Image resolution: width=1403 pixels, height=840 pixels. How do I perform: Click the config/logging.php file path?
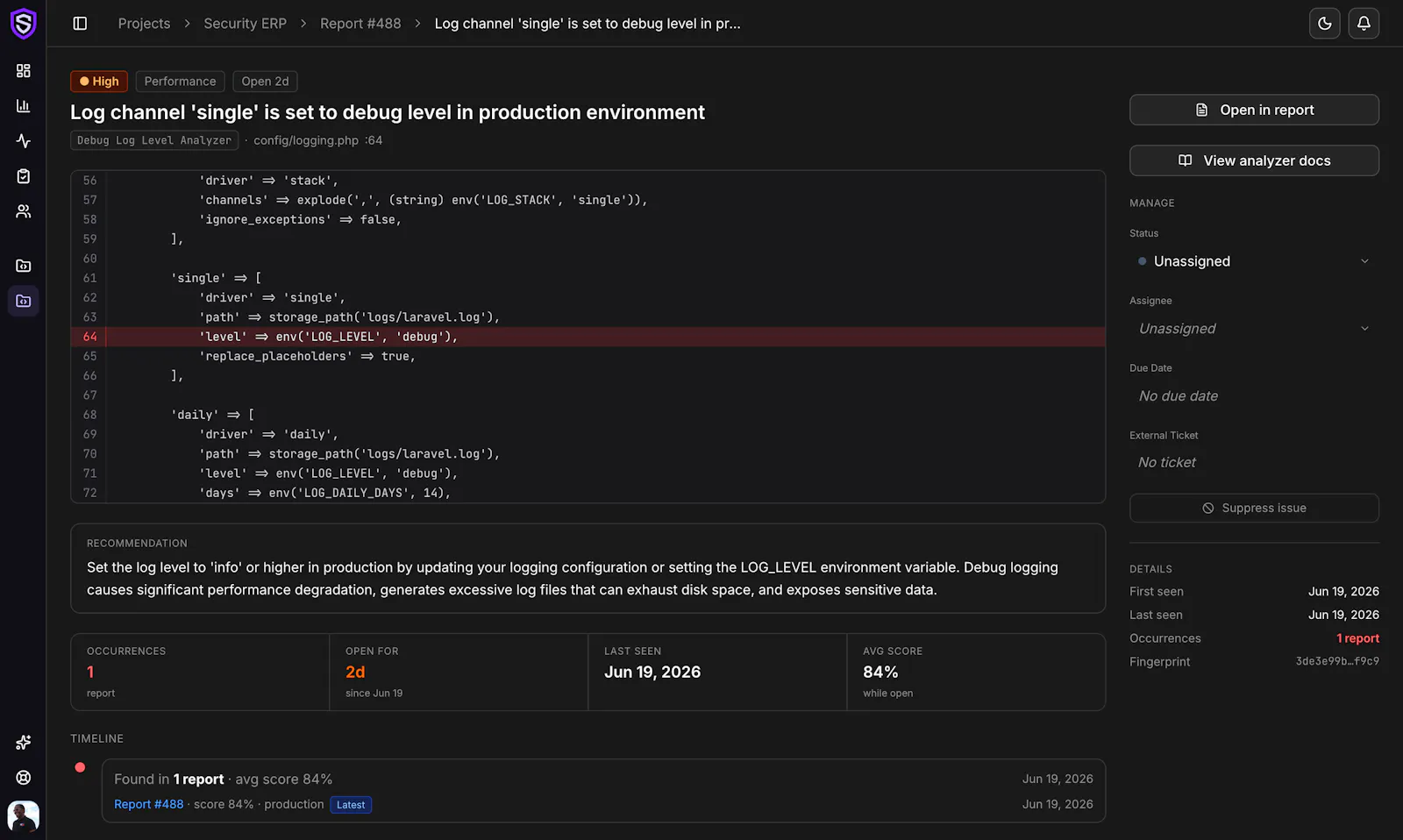tap(306, 140)
